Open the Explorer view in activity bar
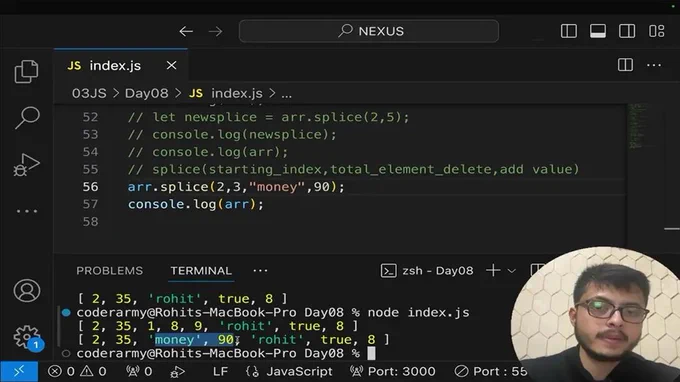This screenshot has width=680, height=382. pos(26,72)
